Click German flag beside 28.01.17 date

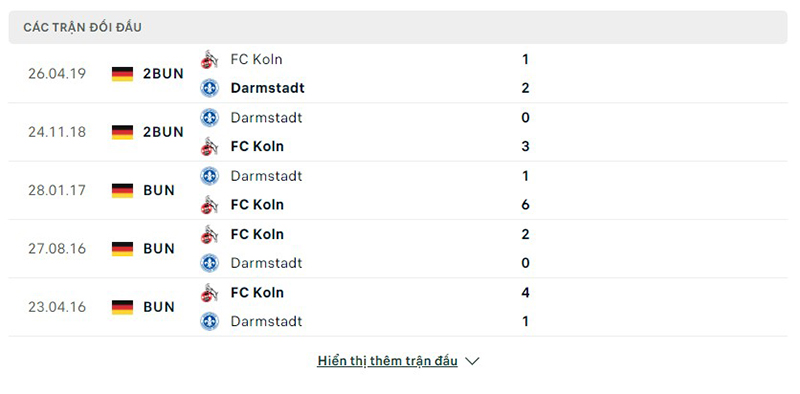122,190
